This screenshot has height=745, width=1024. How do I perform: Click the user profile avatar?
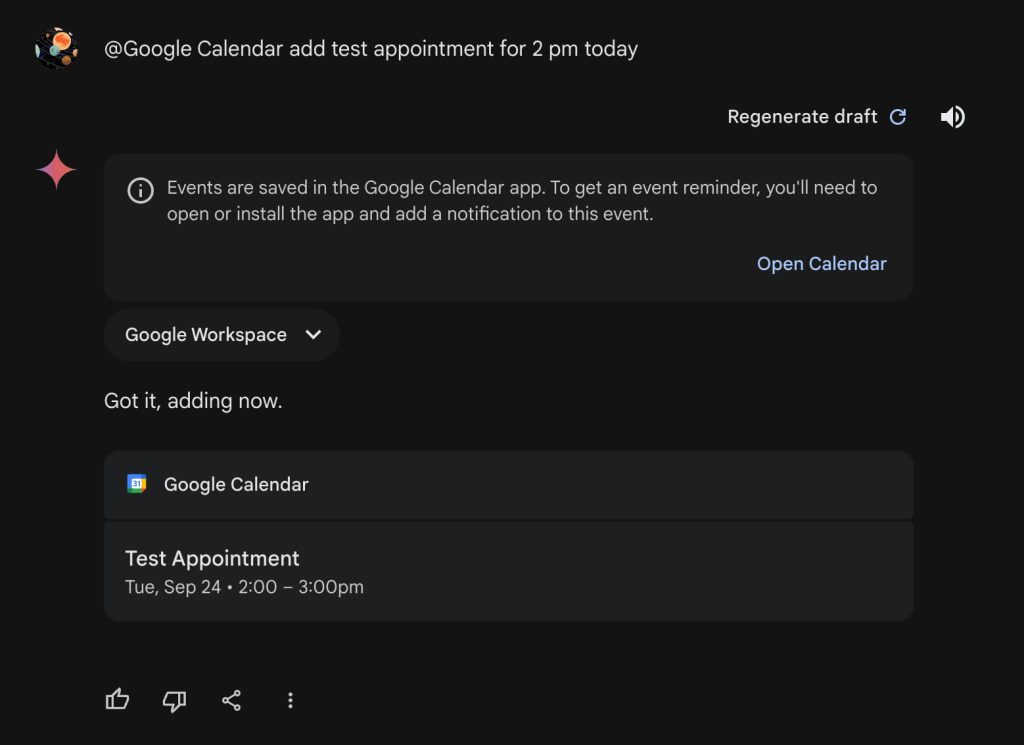tap(56, 48)
